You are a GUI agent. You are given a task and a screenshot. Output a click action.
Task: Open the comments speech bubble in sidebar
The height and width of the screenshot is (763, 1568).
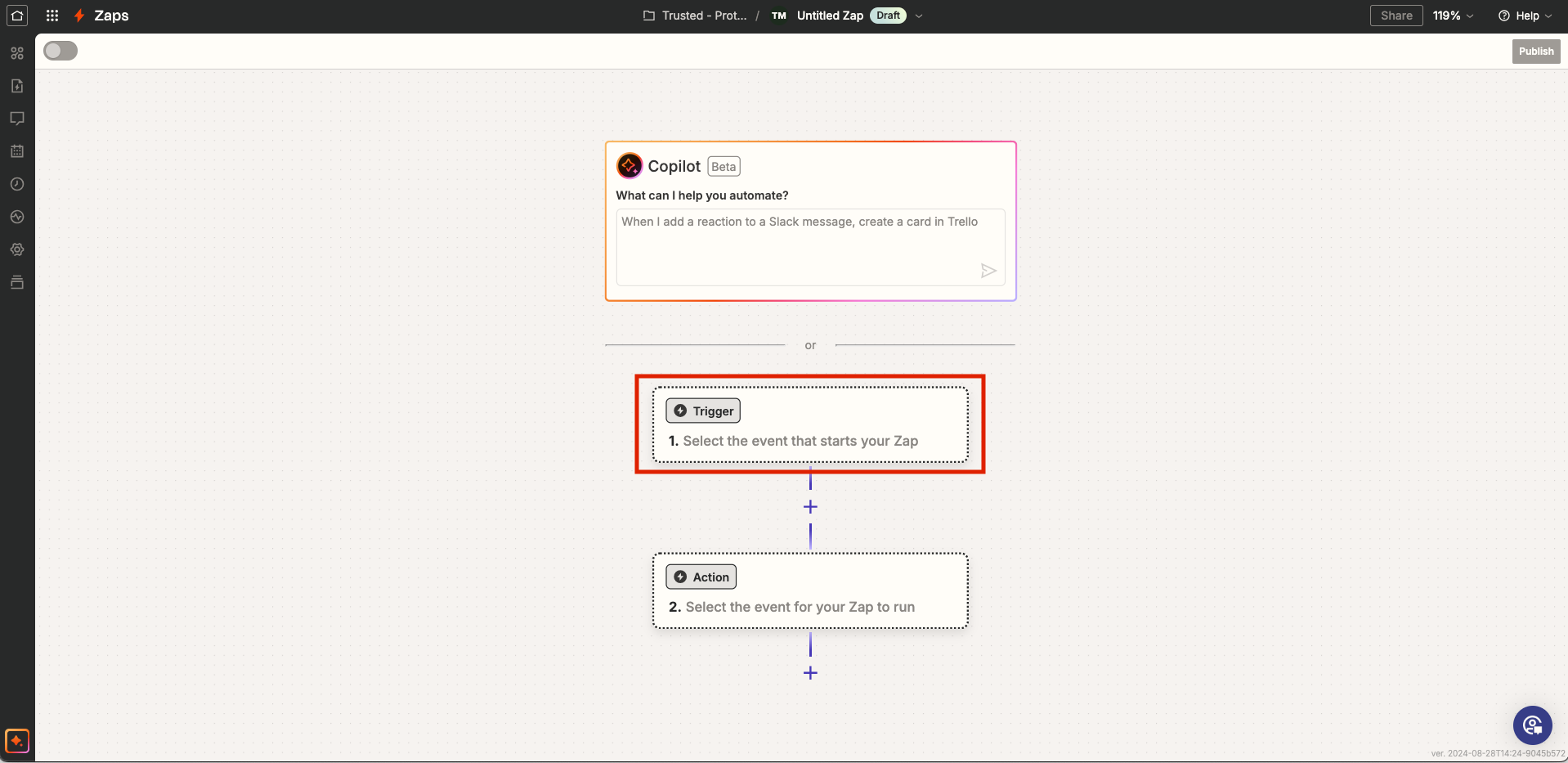[17, 119]
